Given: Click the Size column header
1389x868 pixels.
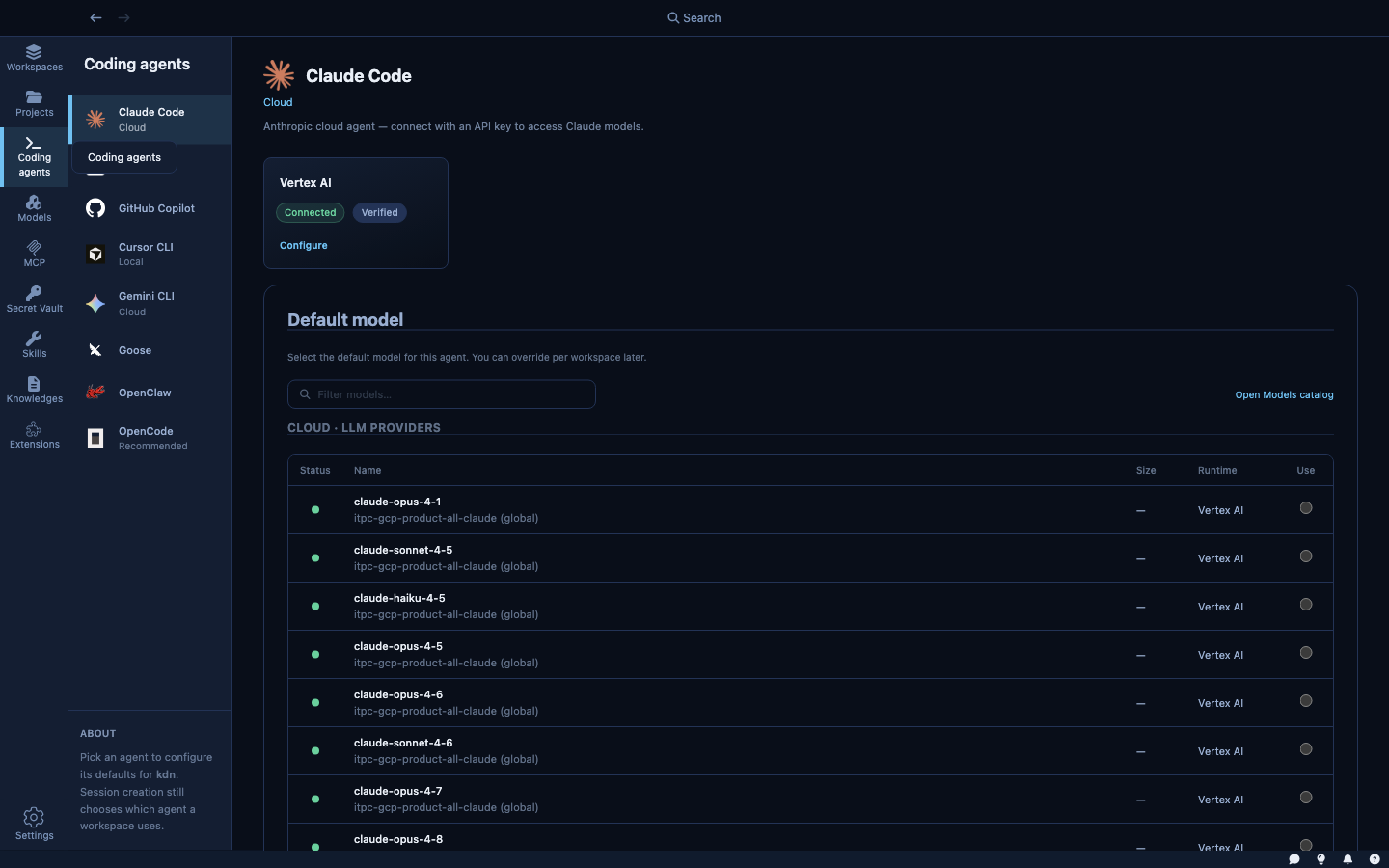Looking at the screenshot, I should [1146, 471].
